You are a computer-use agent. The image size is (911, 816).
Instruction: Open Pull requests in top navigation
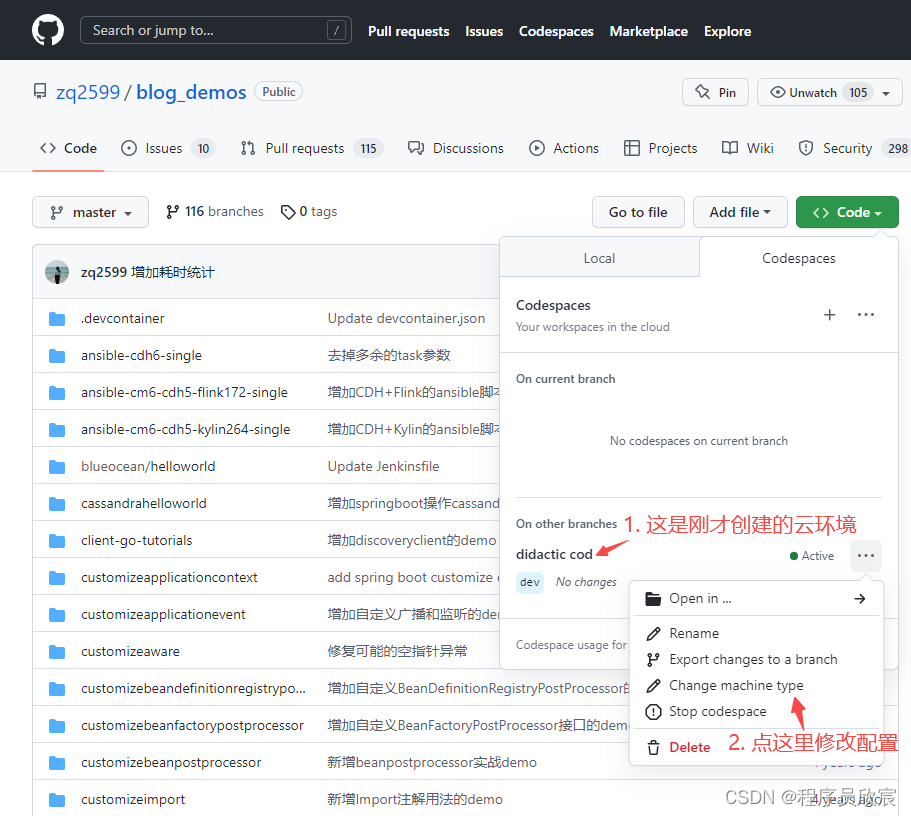(x=408, y=31)
